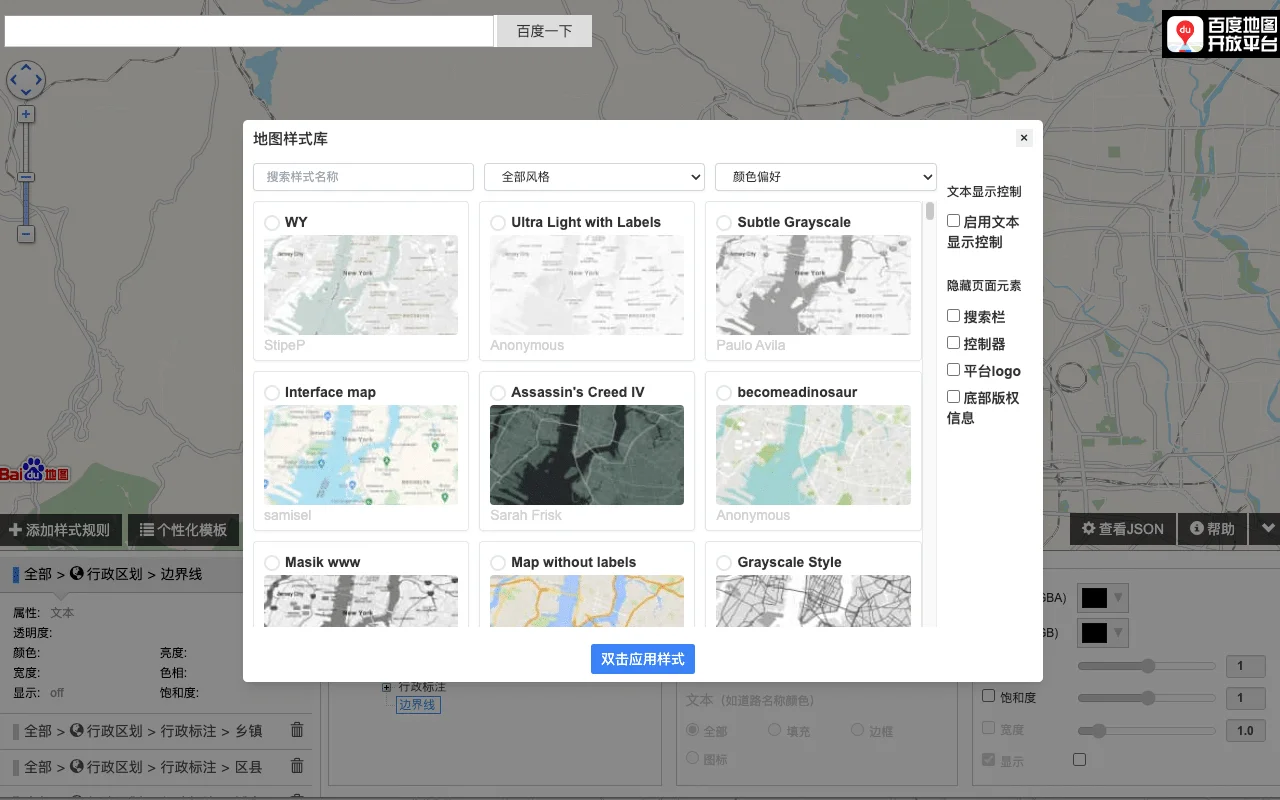The height and width of the screenshot is (800, 1280).
Task: Click the 百度一下 search button
Action: coord(543,30)
